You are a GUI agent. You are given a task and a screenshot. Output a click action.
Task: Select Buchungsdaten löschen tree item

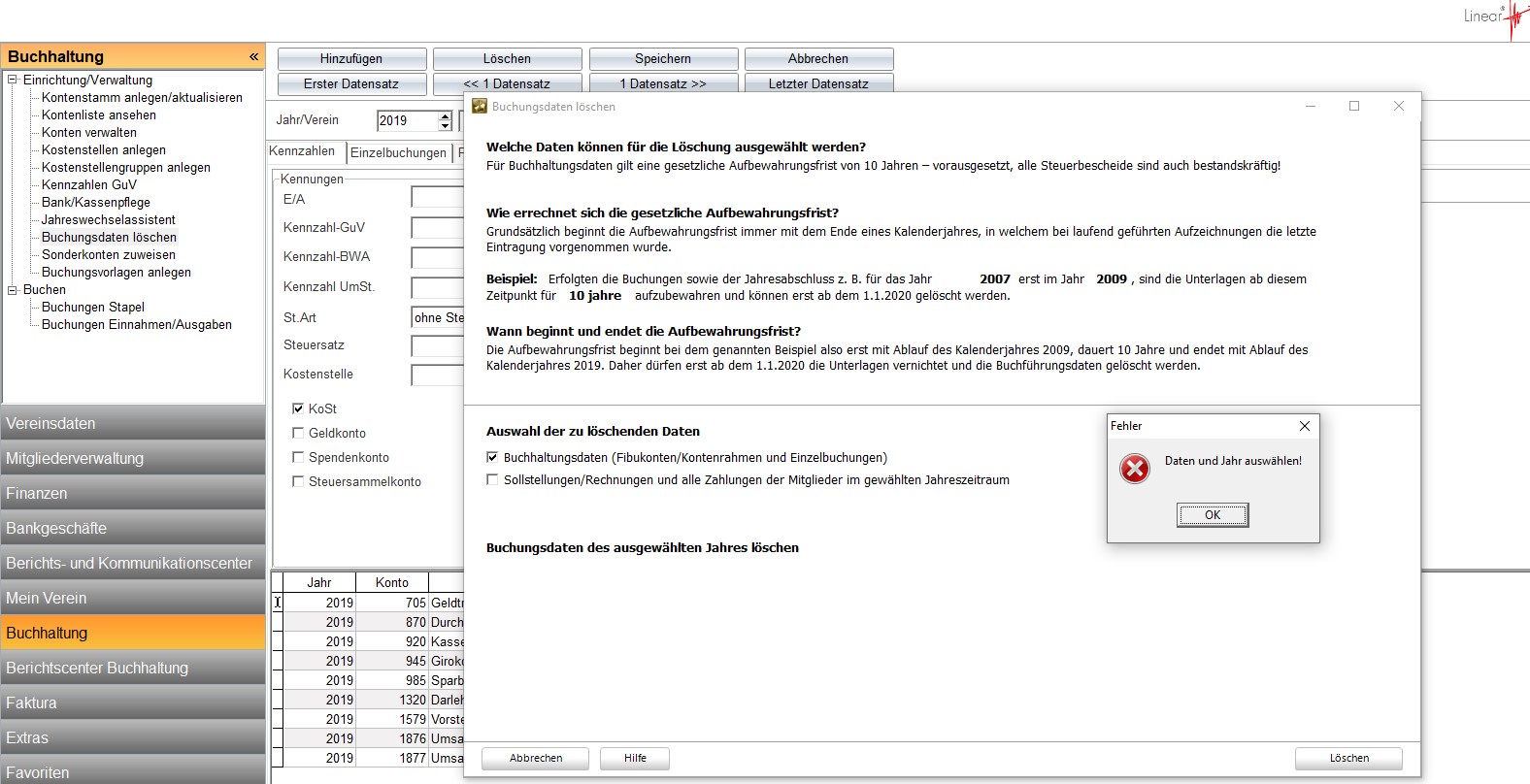[x=109, y=237]
